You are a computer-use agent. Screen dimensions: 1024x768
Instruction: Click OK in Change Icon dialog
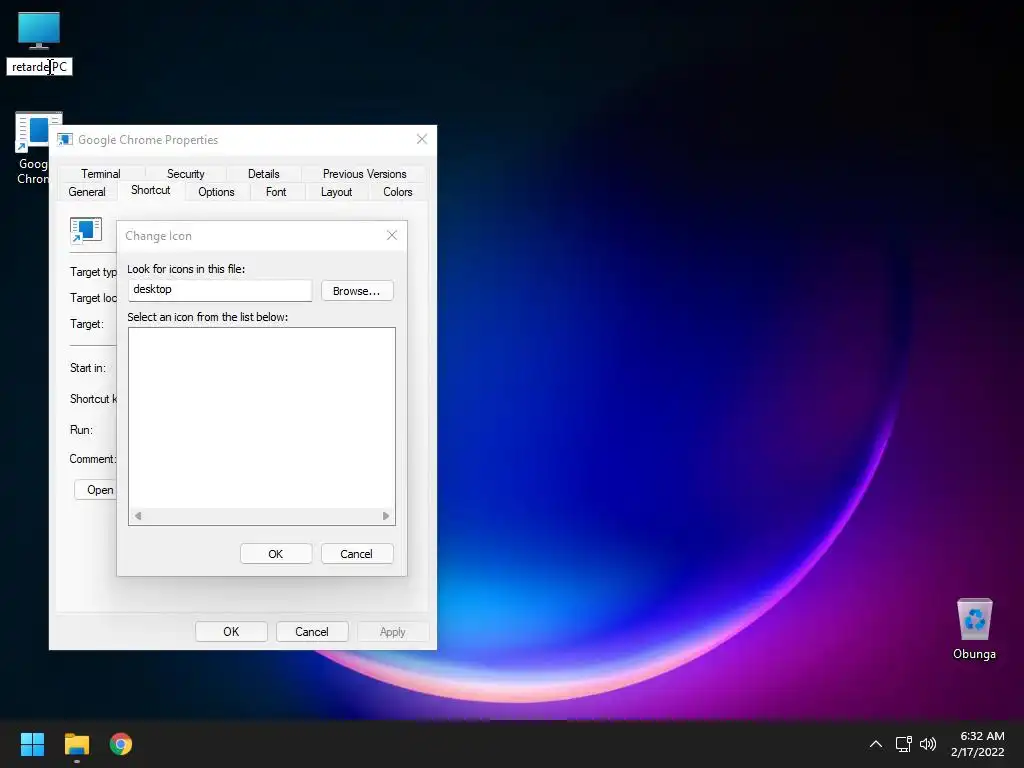click(276, 554)
